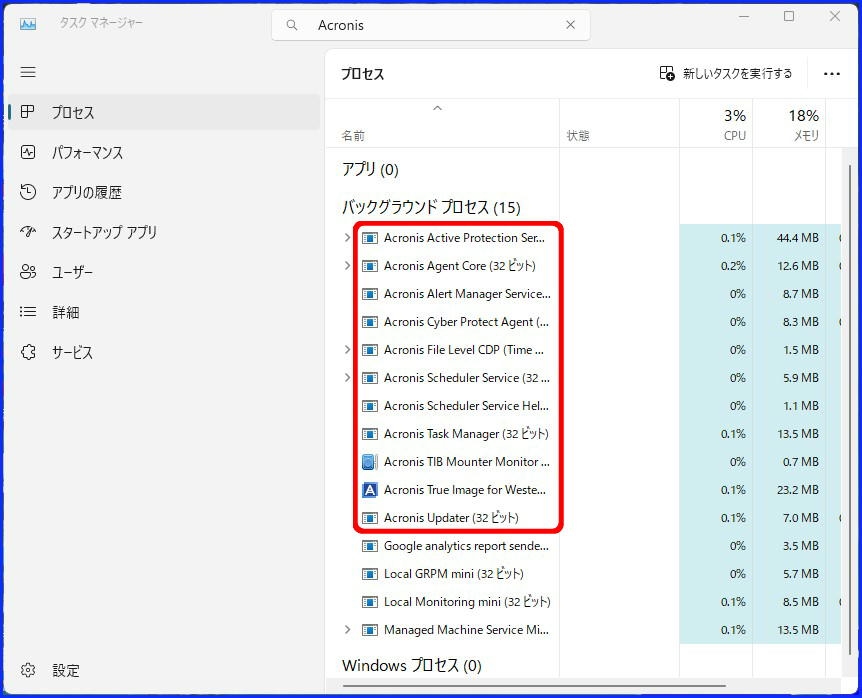This screenshot has width=862, height=698.
Task: Click the Acronis TIB Mounter Monitor icon
Action: [370, 462]
